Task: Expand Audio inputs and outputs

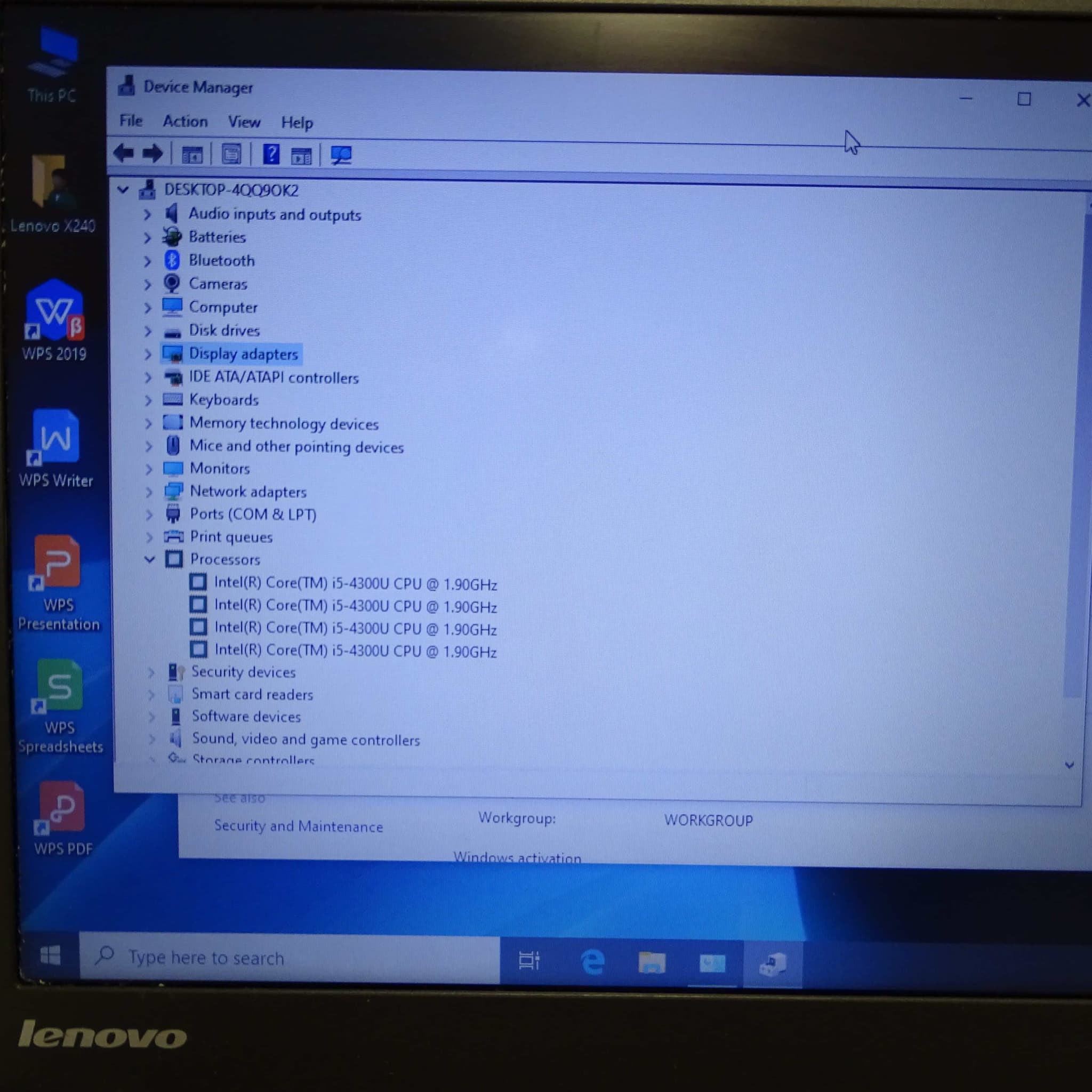Action: pos(147,214)
